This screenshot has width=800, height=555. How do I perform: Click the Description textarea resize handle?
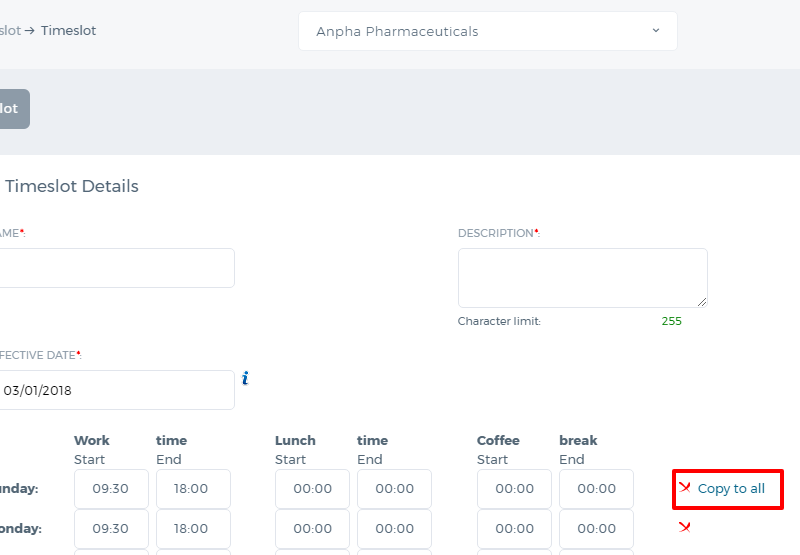coord(702,302)
